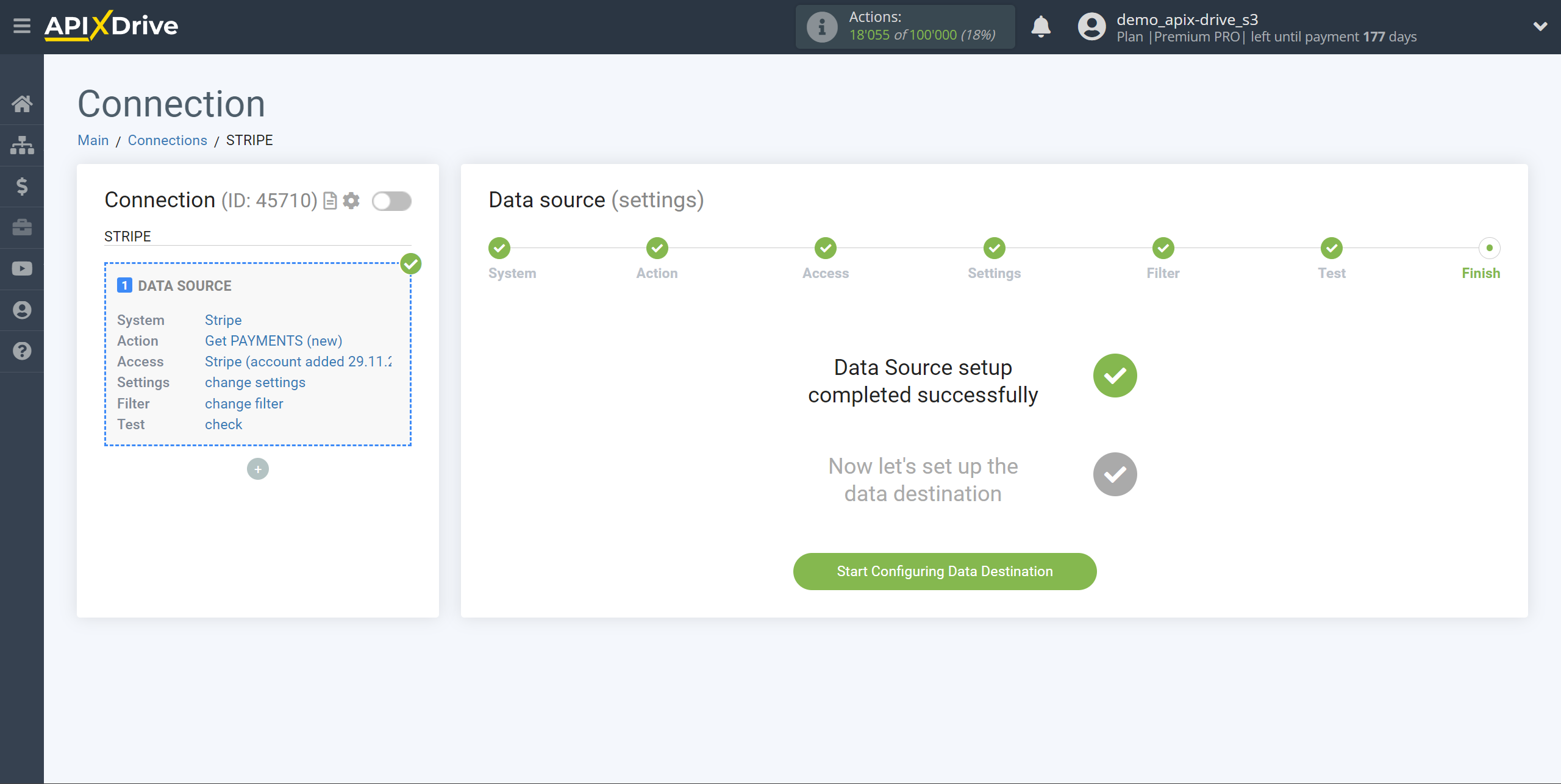Image resolution: width=1561 pixels, height=784 pixels.
Task: Click the Actions info tooltip expander
Action: point(821,27)
